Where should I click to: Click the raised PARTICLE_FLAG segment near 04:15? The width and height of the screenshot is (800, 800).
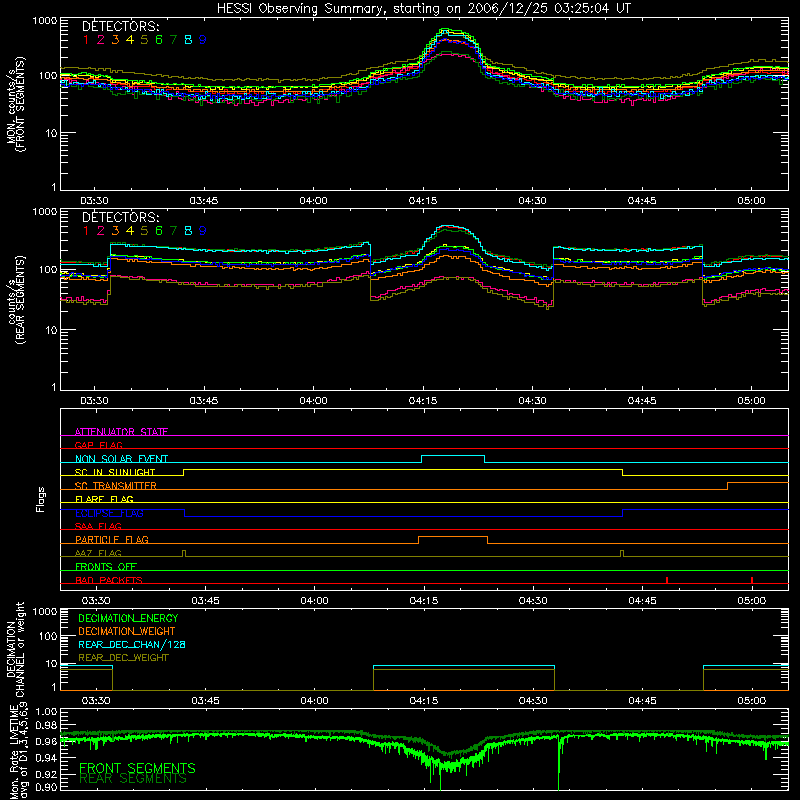pos(453,537)
